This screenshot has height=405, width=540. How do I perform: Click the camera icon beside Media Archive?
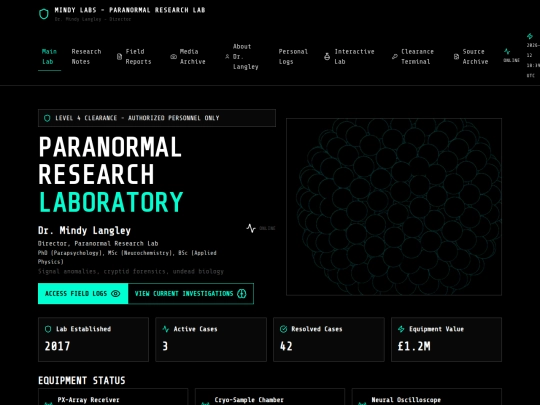coord(174,56)
